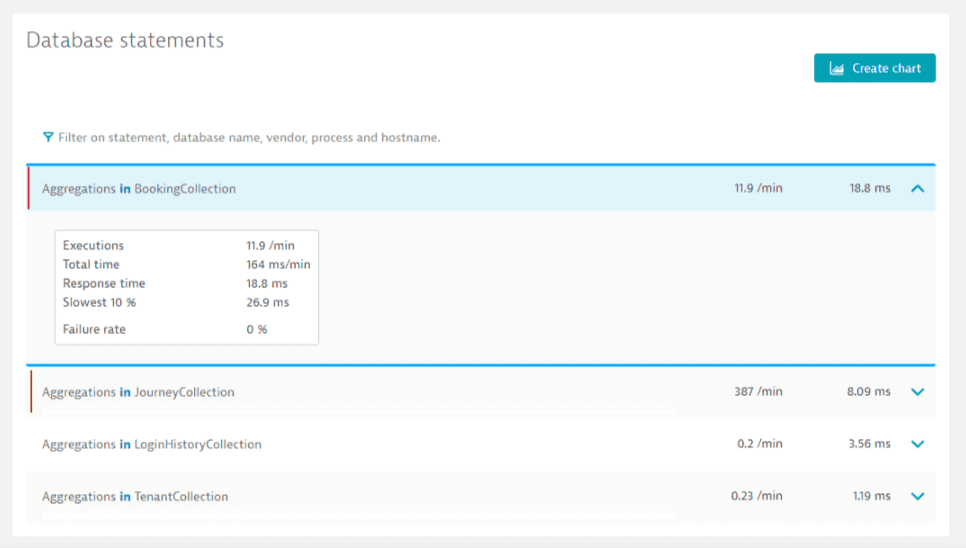This screenshot has height=548, width=966.
Task: Expand the TenantCollection row chevron
Action: pos(918,496)
